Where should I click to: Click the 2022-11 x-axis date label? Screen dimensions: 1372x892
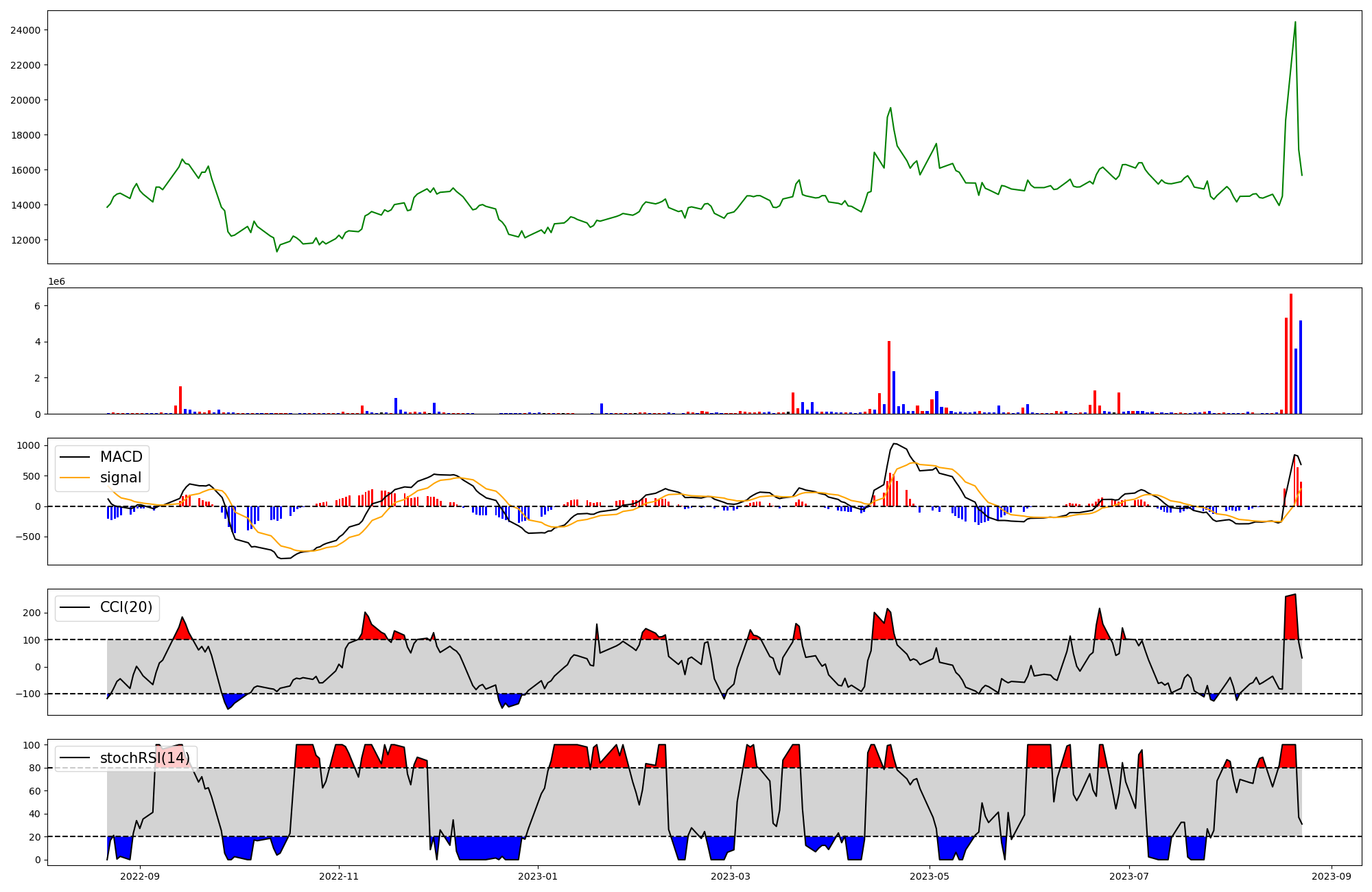click(339, 876)
